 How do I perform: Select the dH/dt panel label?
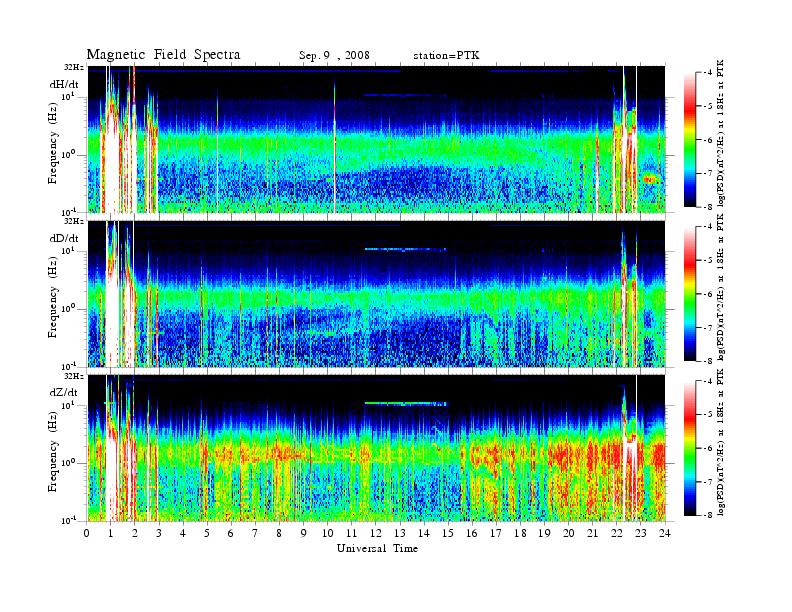tap(64, 85)
